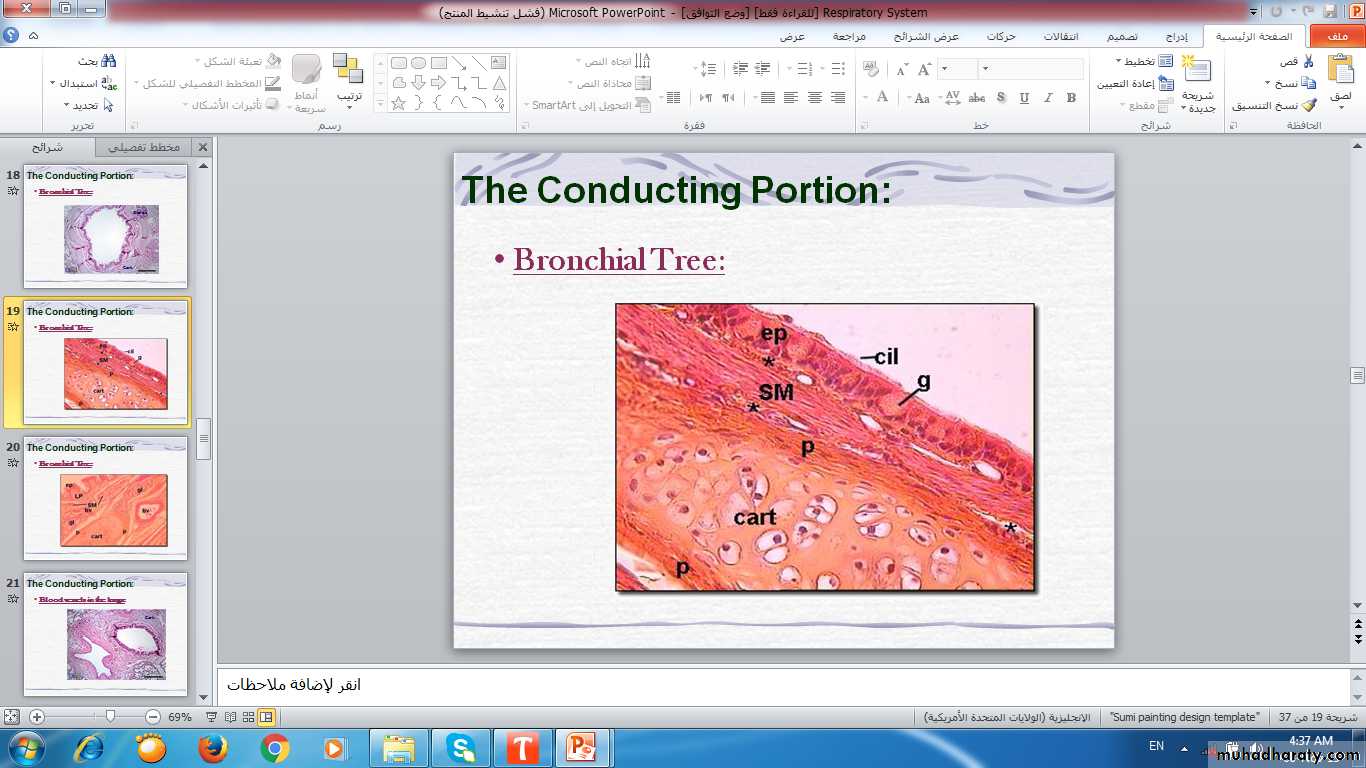Toggle Underline formatting button
Image resolution: width=1366 pixels, height=768 pixels.
(1024, 98)
